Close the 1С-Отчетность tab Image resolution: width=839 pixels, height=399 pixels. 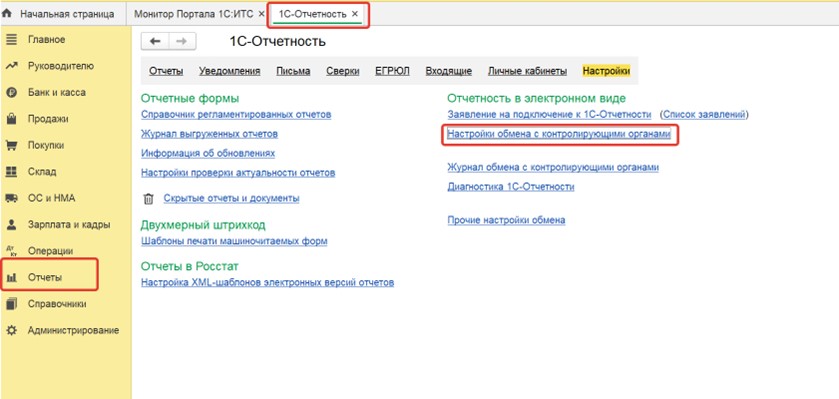(354, 14)
